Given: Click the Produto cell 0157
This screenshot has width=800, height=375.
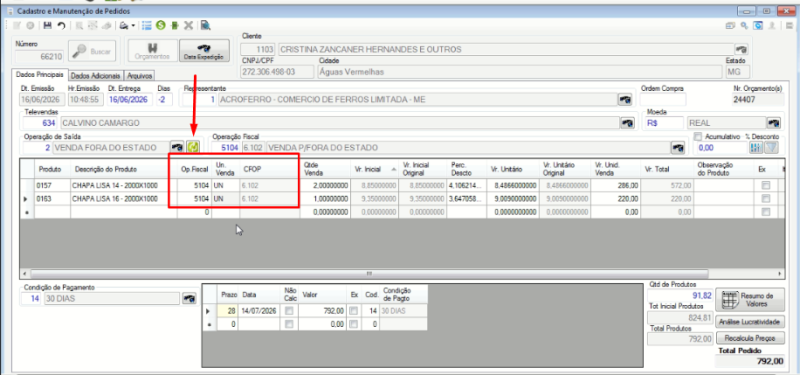Looking at the screenshot, I should pos(52,186).
